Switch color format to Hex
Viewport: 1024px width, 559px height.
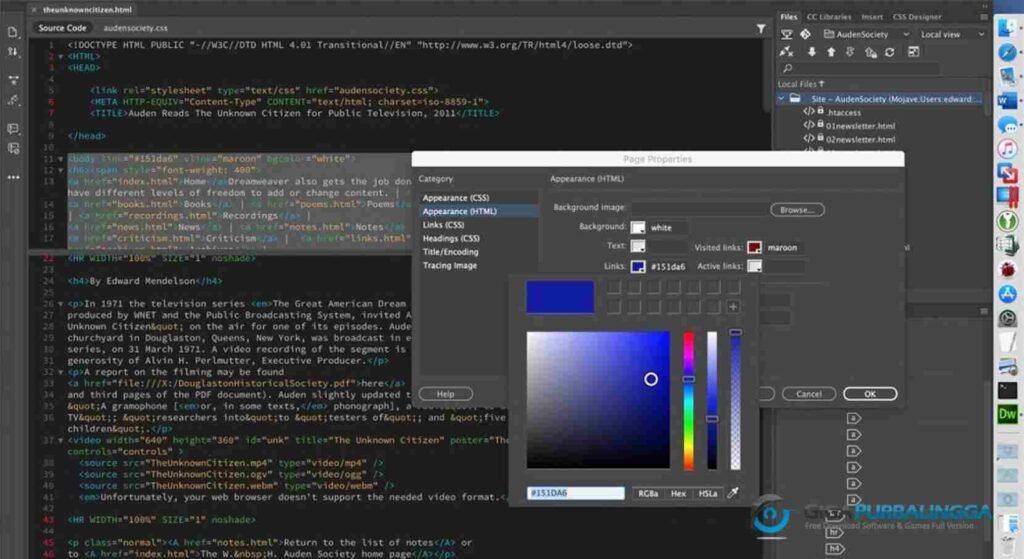(678, 493)
